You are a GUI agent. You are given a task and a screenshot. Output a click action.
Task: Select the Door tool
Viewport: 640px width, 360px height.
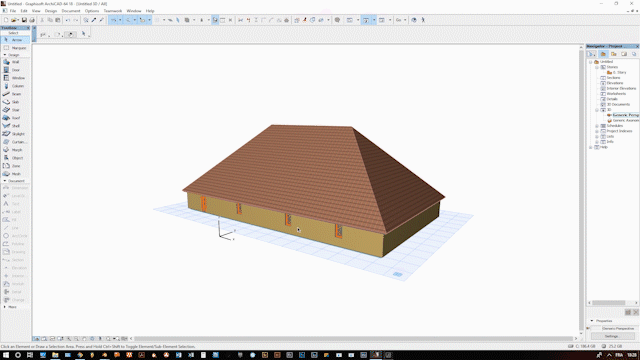pos(15,70)
